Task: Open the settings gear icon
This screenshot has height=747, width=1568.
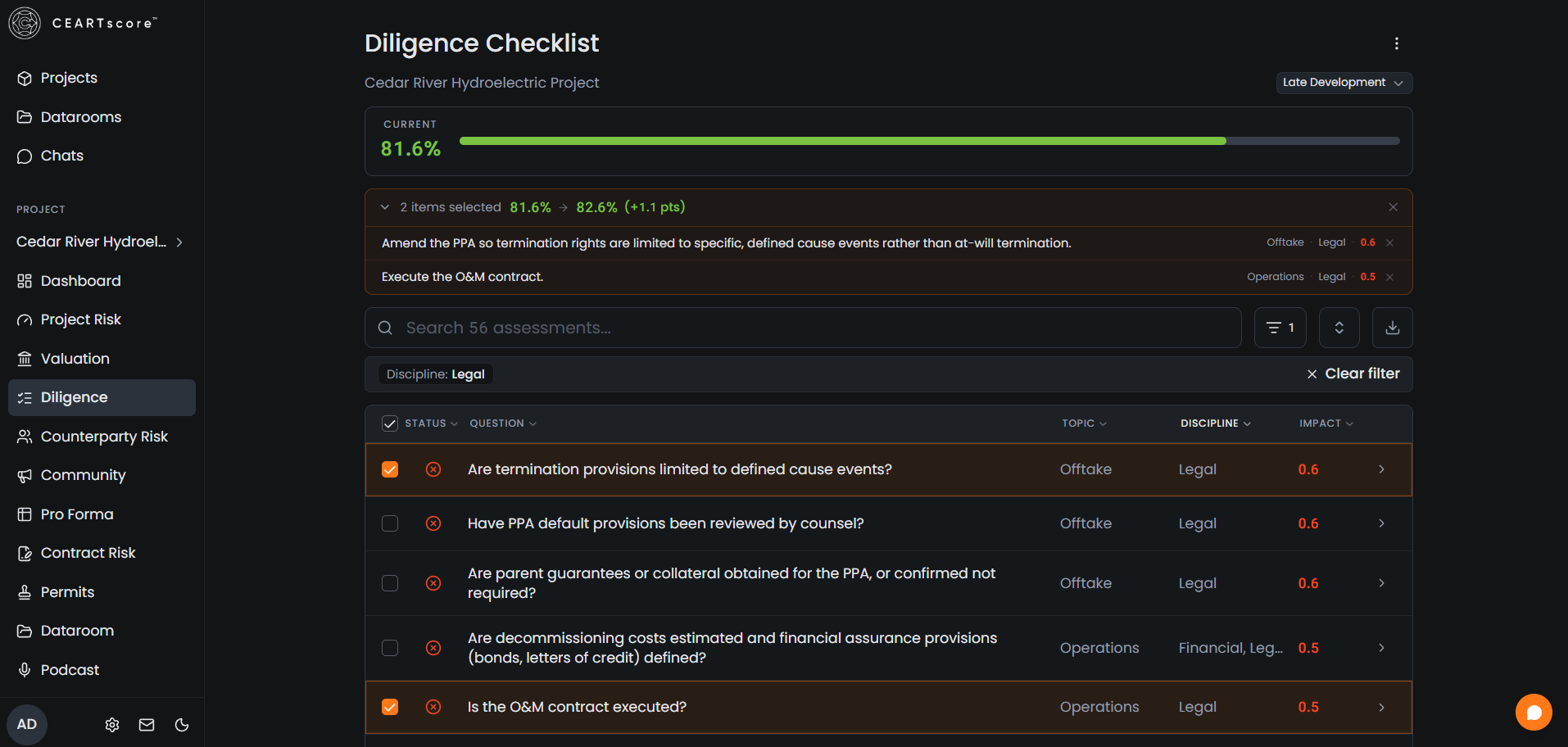Action: [x=112, y=725]
